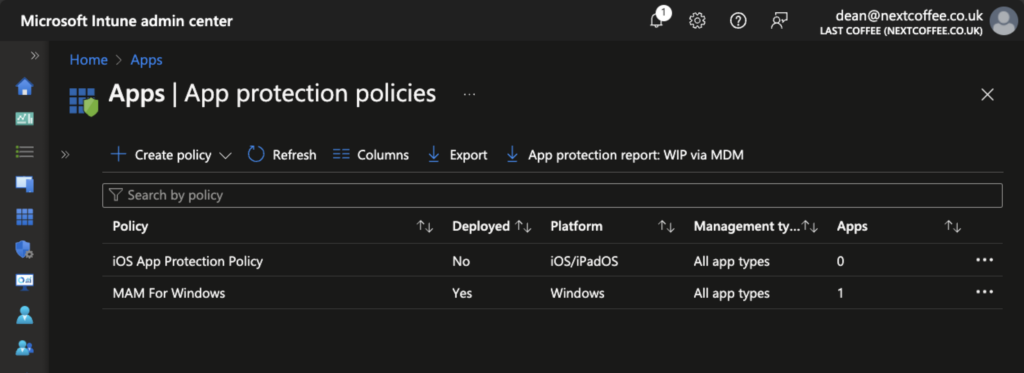This screenshot has height=373, width=1024.
Task: Open Devices icon in sidebar
Action: (x=24, y=184)
